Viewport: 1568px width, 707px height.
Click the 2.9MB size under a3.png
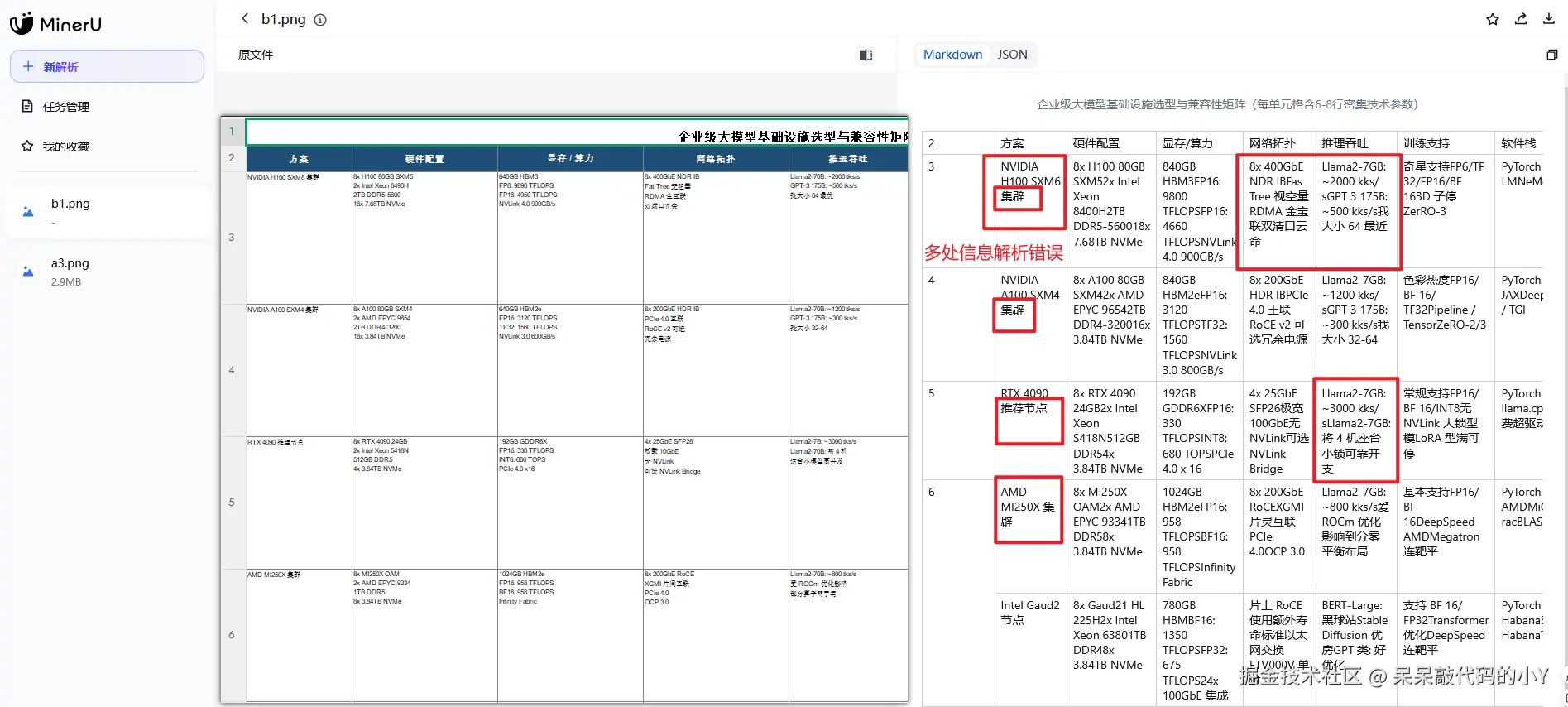click(66, 282)
